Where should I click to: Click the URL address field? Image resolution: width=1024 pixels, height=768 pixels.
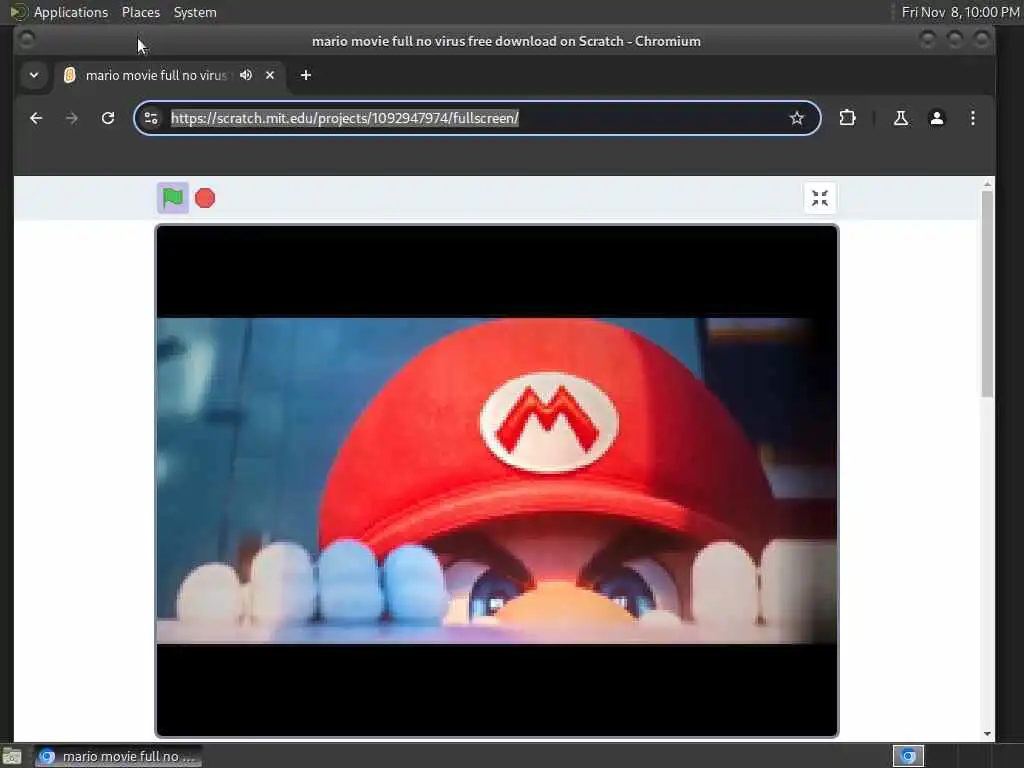(475, 118)
